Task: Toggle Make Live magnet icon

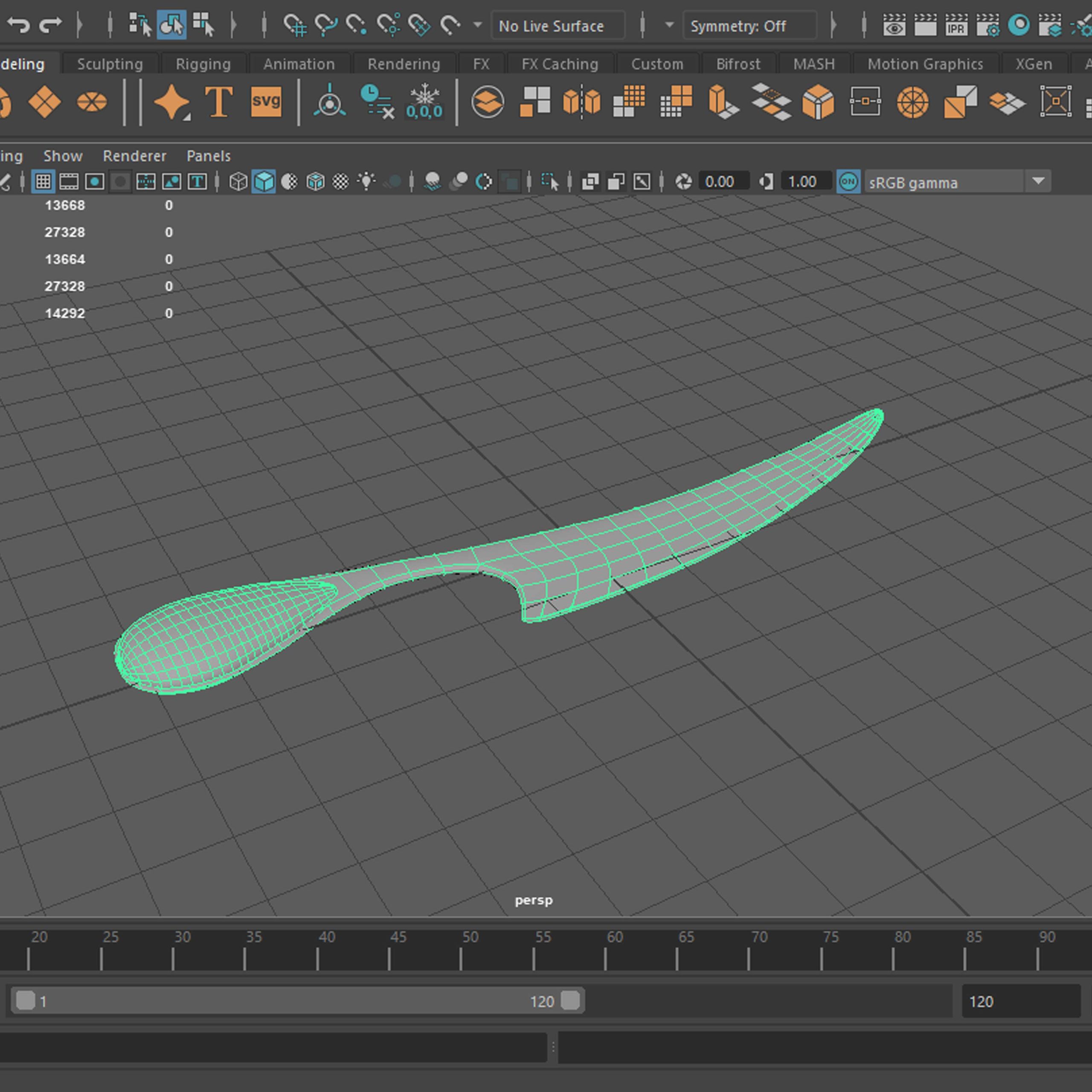Action: (x=450, y=25)
